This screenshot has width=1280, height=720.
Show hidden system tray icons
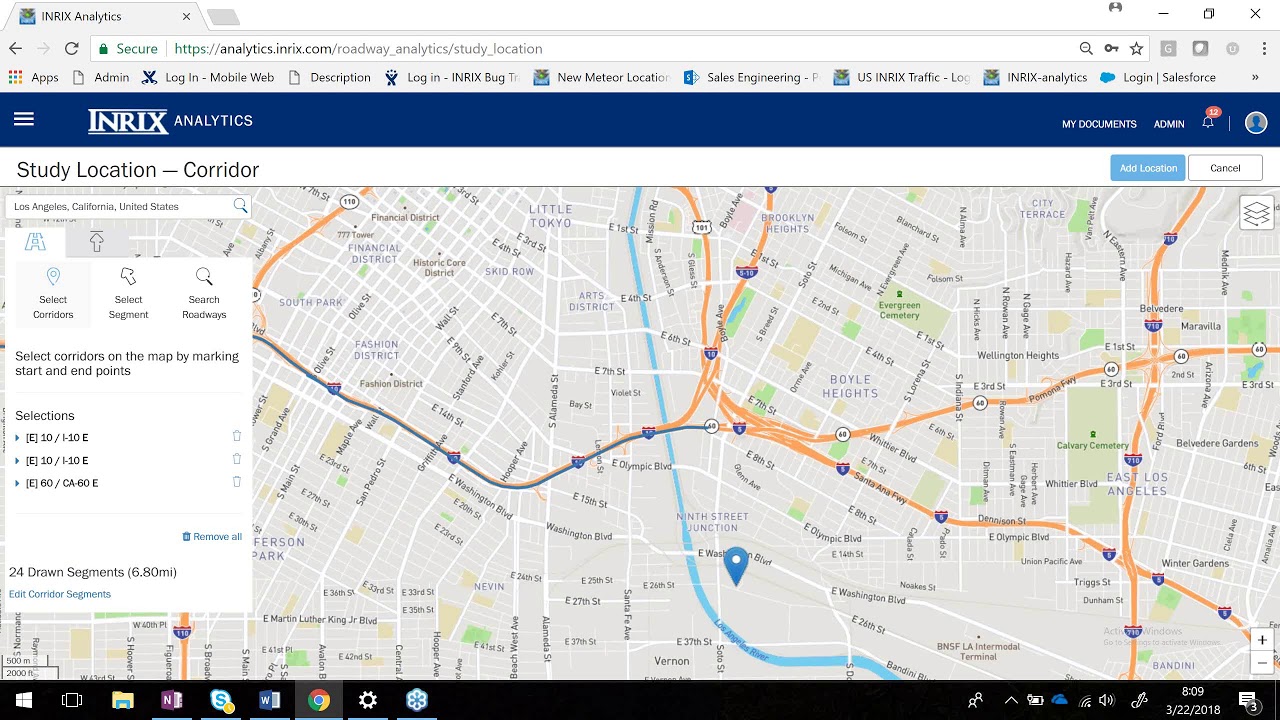[1011, 700]
